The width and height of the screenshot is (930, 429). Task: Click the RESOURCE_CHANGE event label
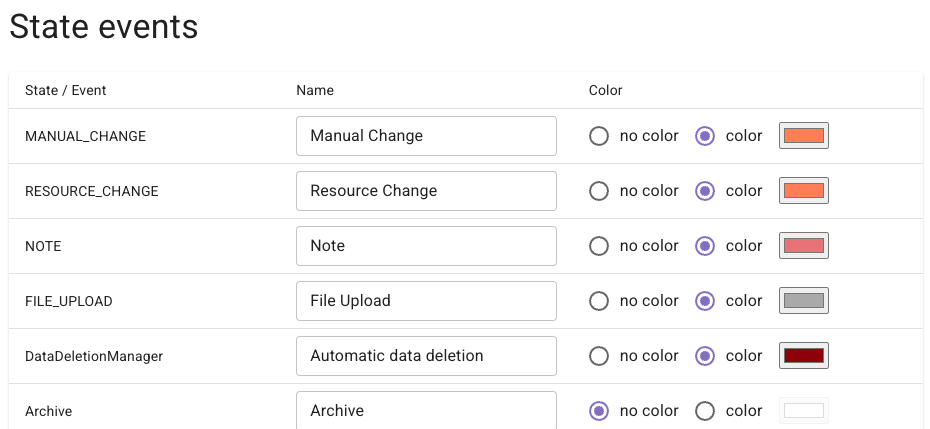click(x=92, y=192)
